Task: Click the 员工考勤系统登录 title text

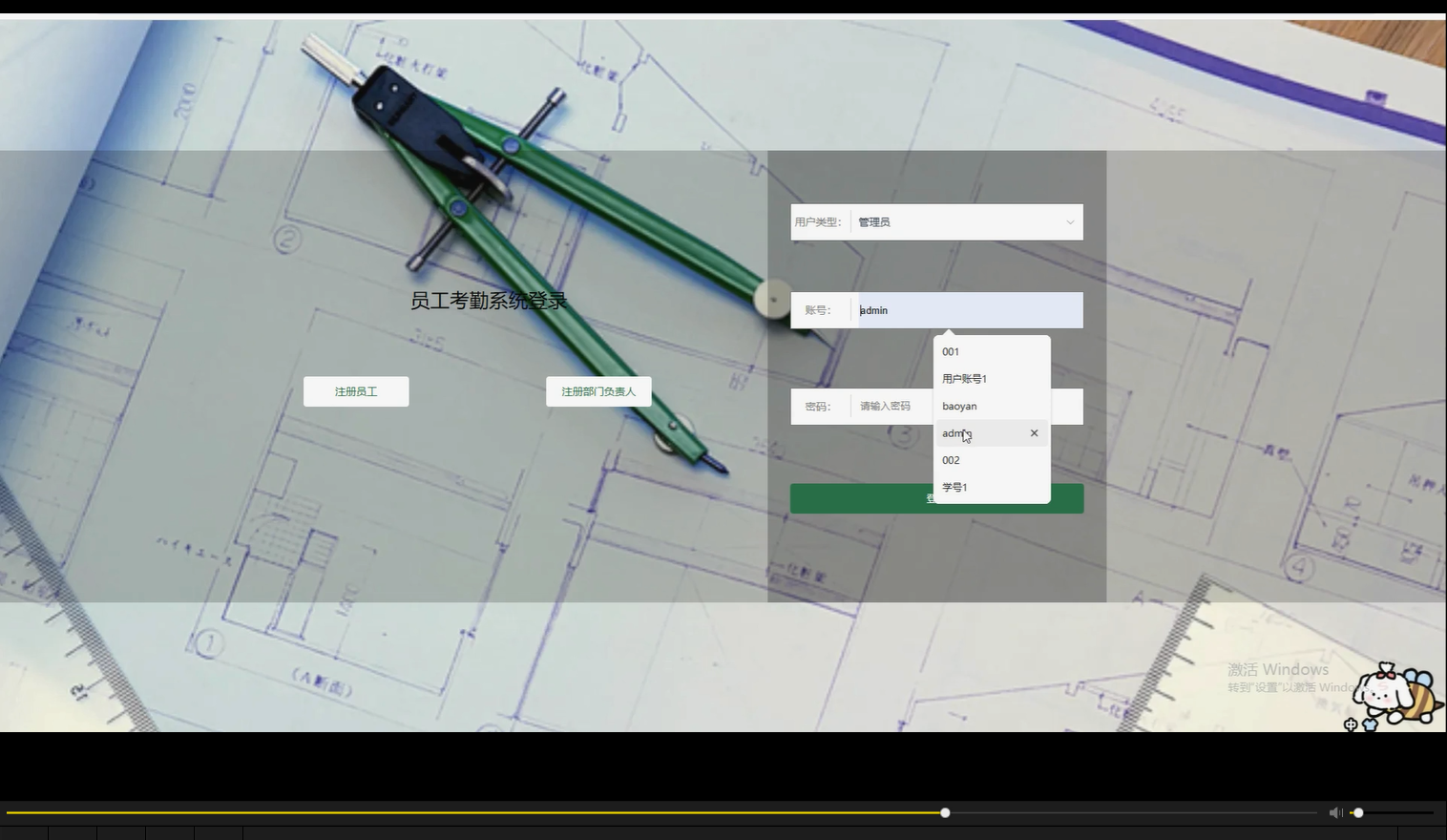Action: coord(489,301)
